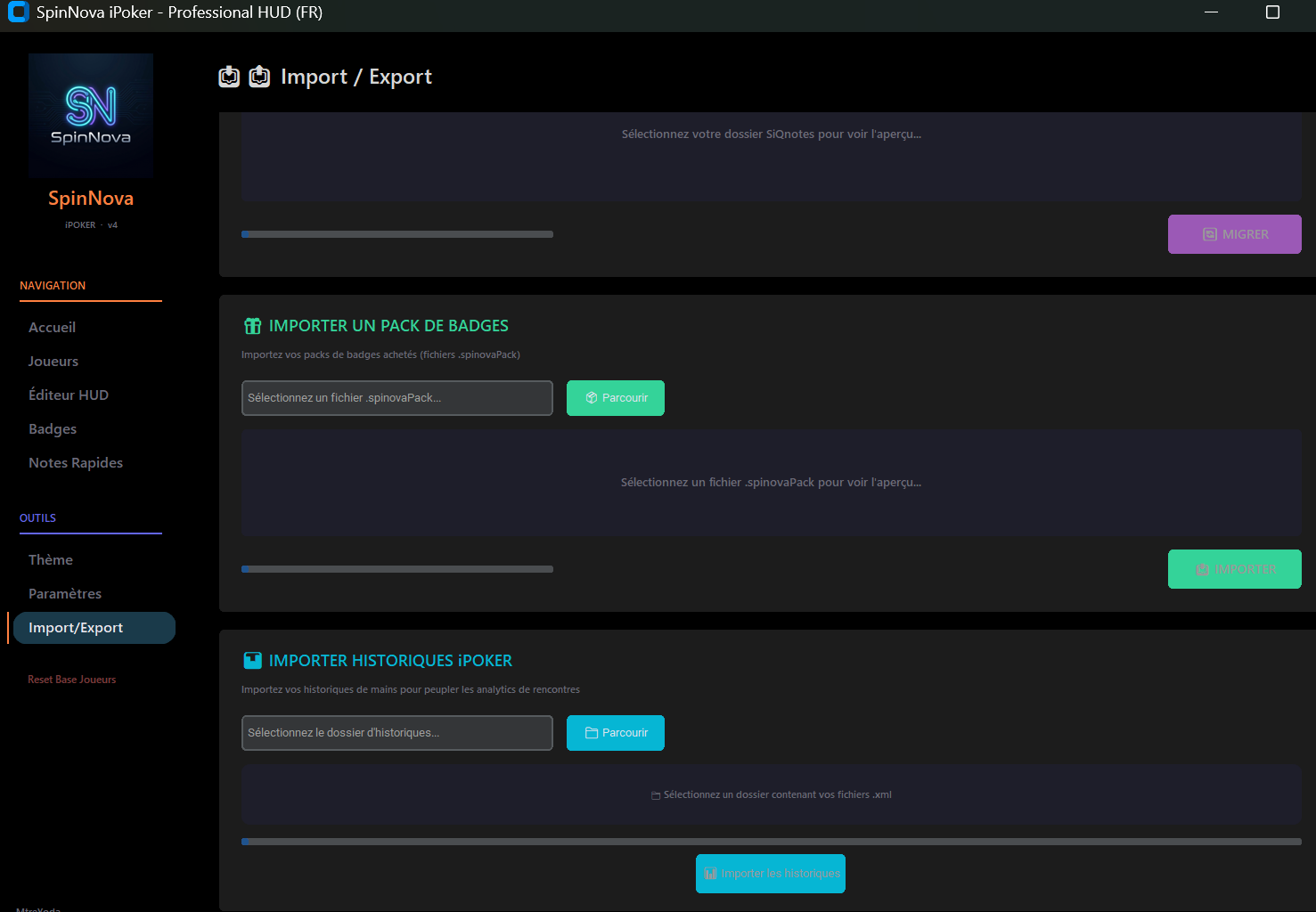Open the Thème settings

coord(51,559)
